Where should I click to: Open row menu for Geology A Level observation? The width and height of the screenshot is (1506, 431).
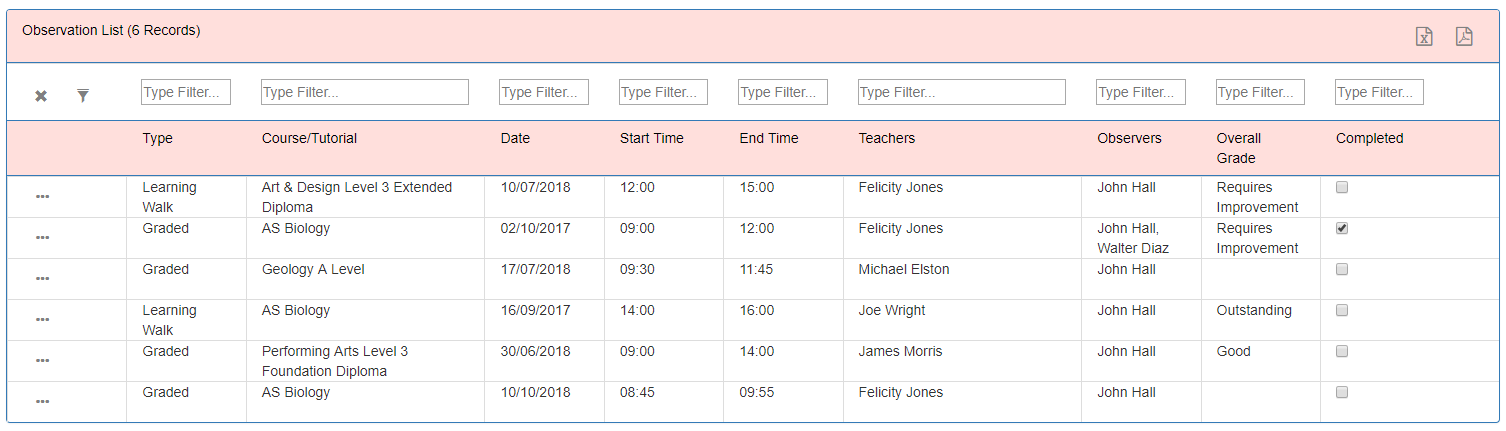click(42, 279)
